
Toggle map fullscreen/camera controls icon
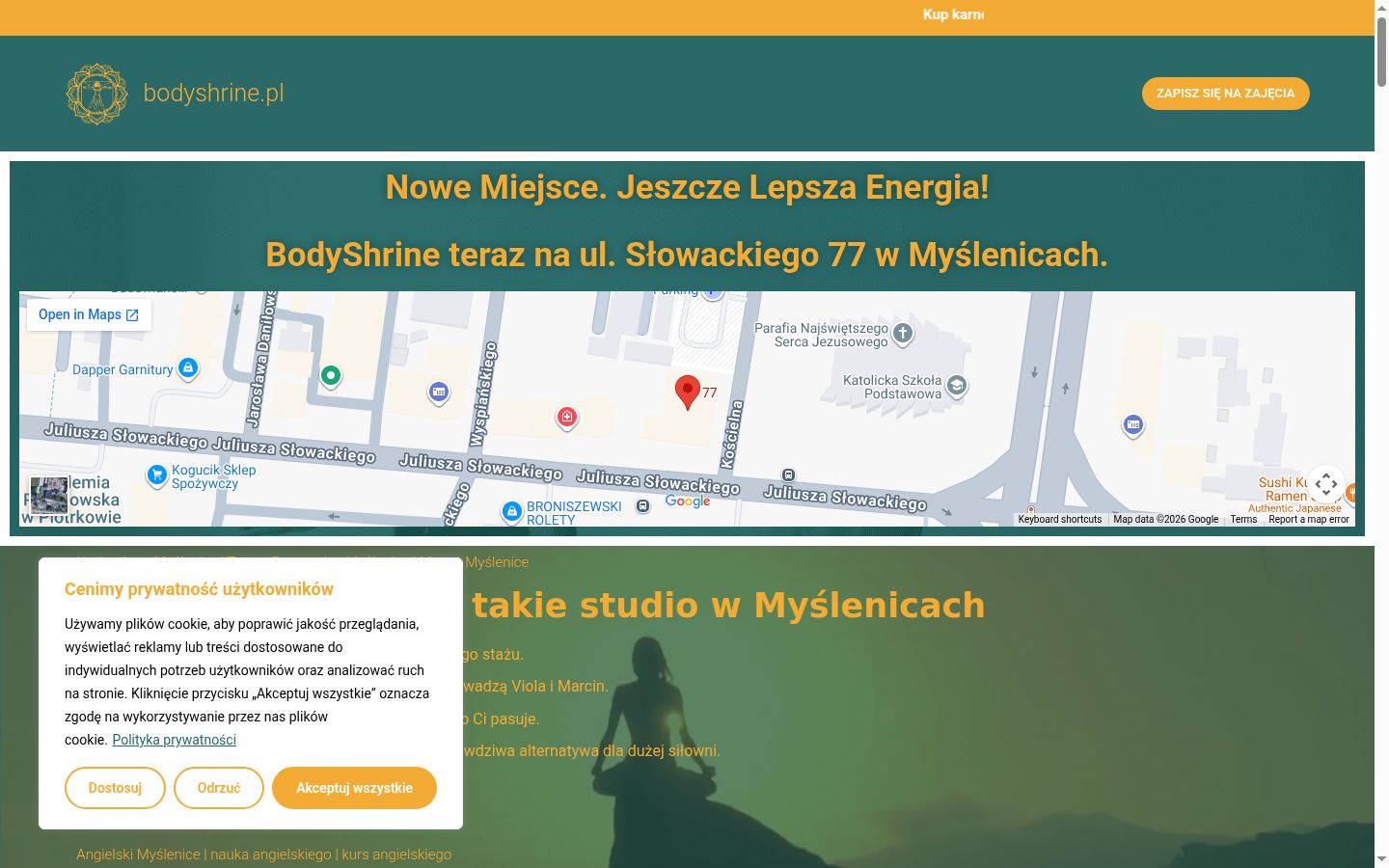pyautogui.click(x=1326, y=484)
